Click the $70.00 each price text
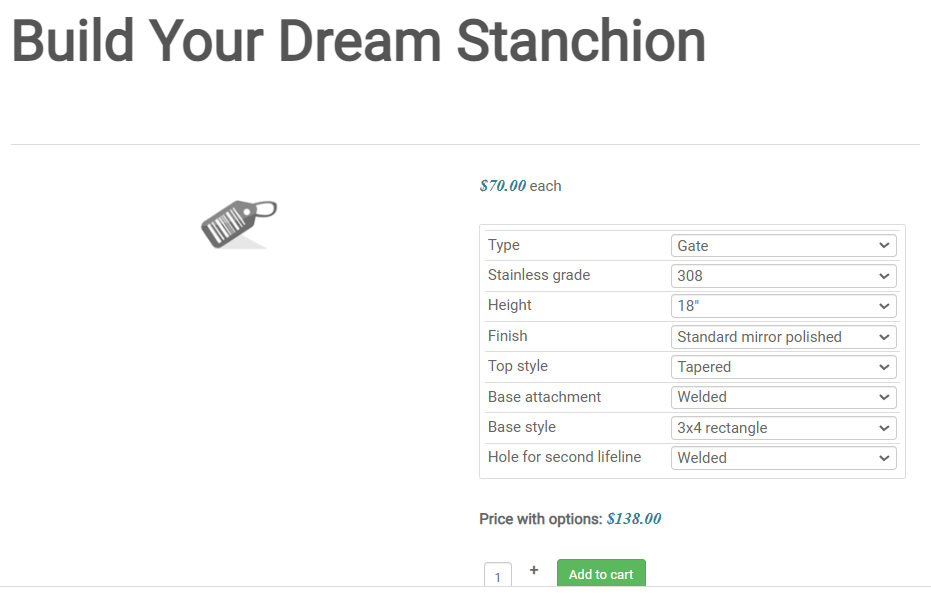Screen dimensions: 931x602 point(520,186)
